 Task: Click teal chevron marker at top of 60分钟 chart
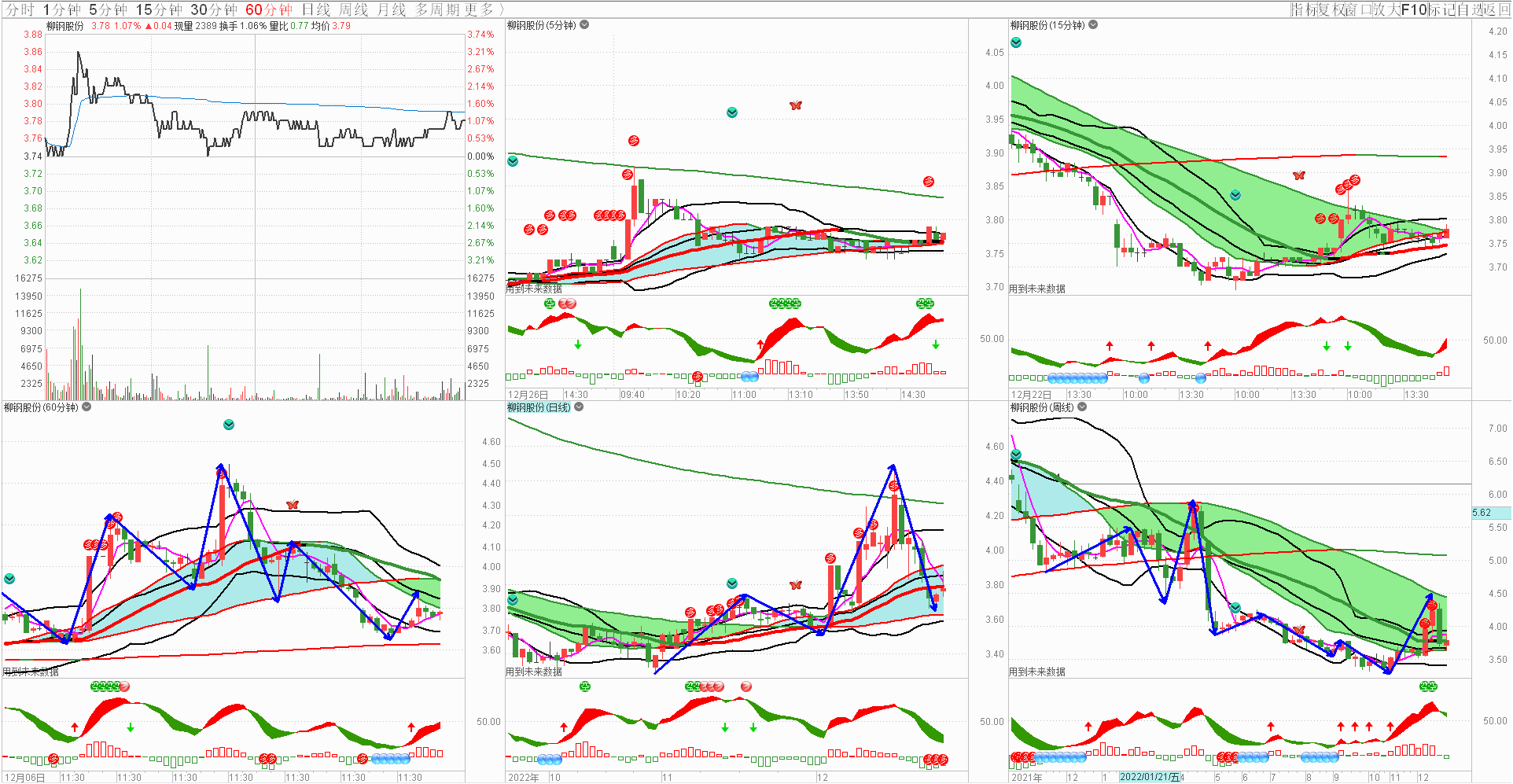[x=229, y=425]
